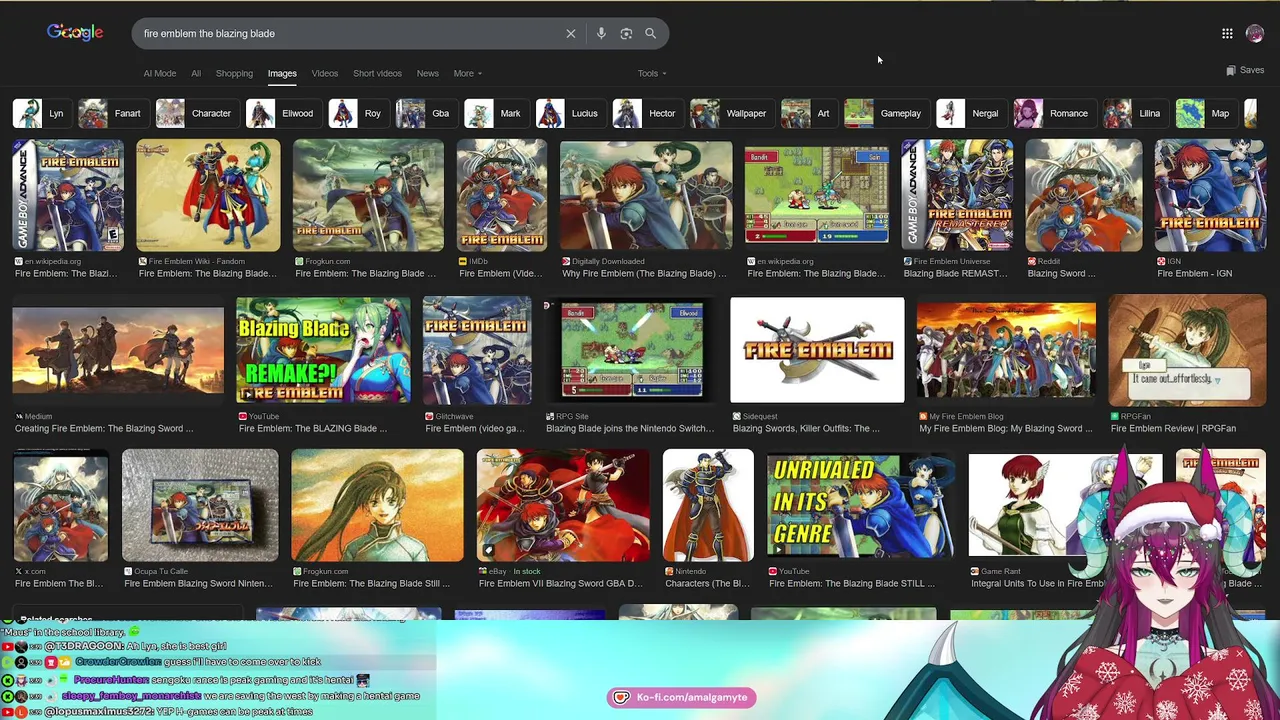Open the Fire Emblem Wiki Fandom image
The height and width of the screenshot is (720, 1280).
(x=208, y=195)
